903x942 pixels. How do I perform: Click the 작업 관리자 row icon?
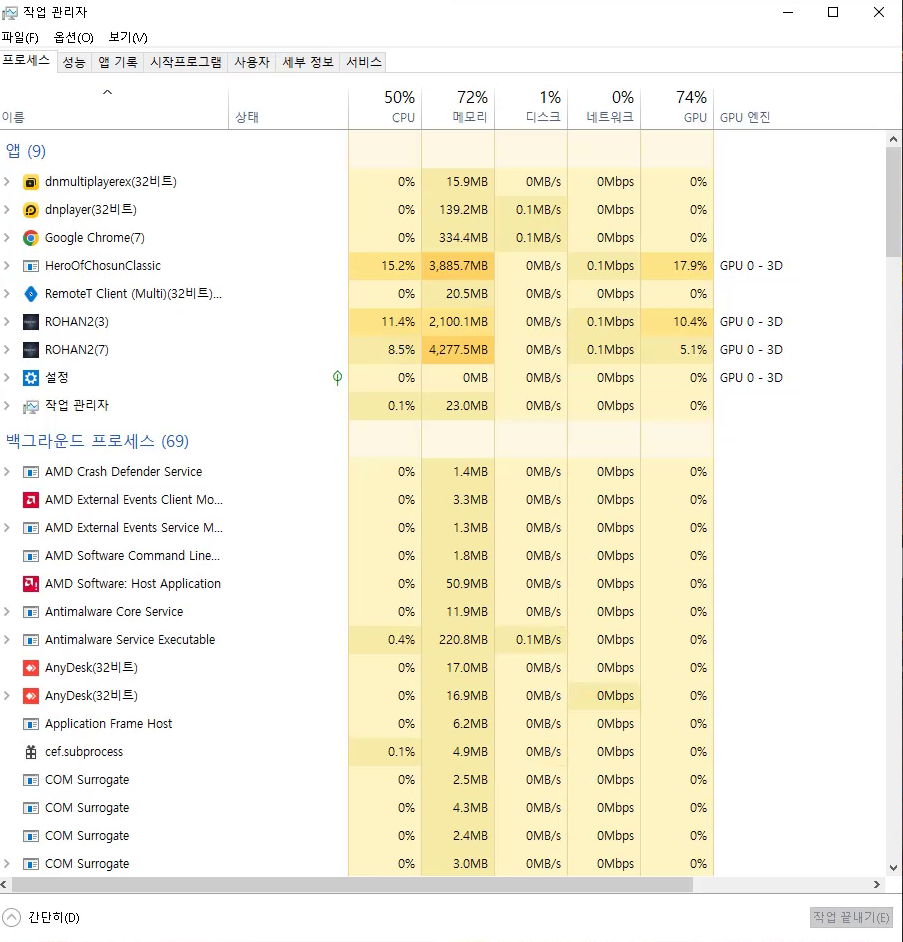(31, 407)
